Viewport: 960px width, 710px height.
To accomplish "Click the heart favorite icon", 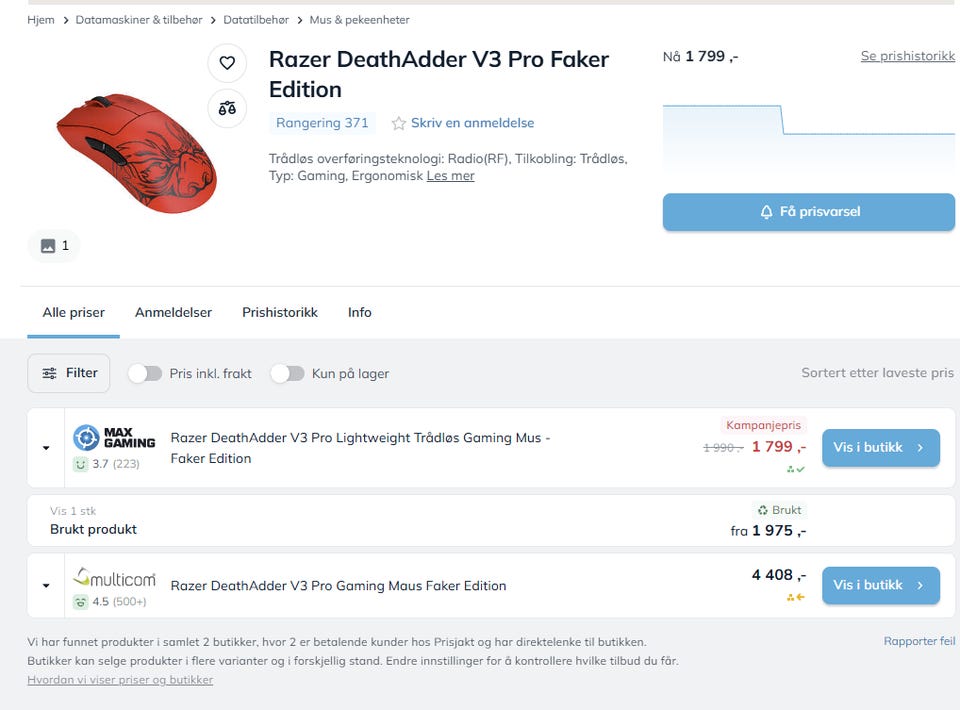I will tap(227, 63).
